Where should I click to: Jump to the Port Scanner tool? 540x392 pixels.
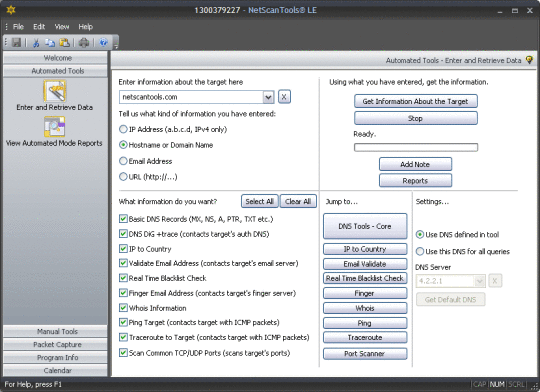(x=365, y=354)
